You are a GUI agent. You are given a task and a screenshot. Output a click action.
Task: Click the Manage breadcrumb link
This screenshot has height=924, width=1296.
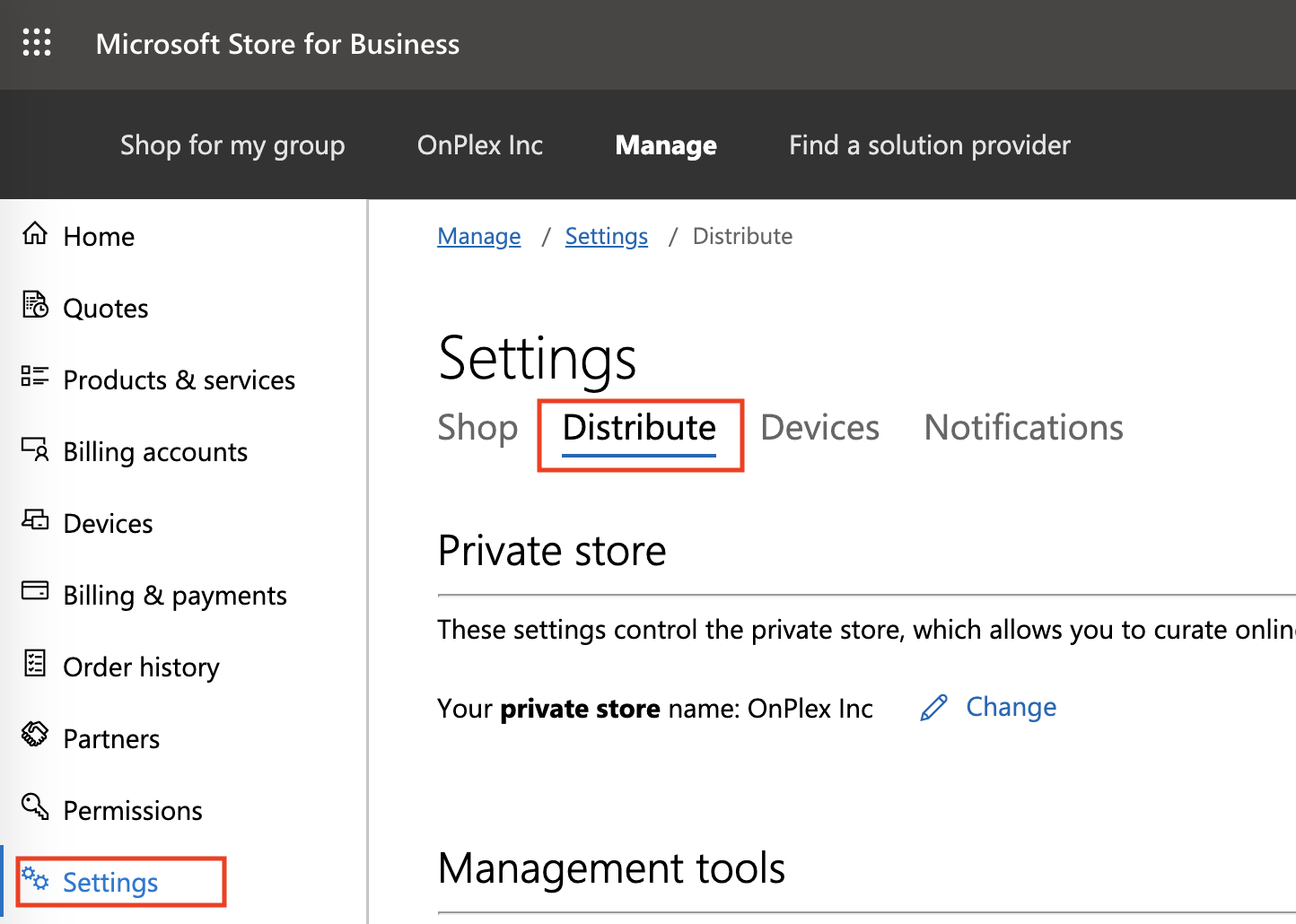click(479, 236)
